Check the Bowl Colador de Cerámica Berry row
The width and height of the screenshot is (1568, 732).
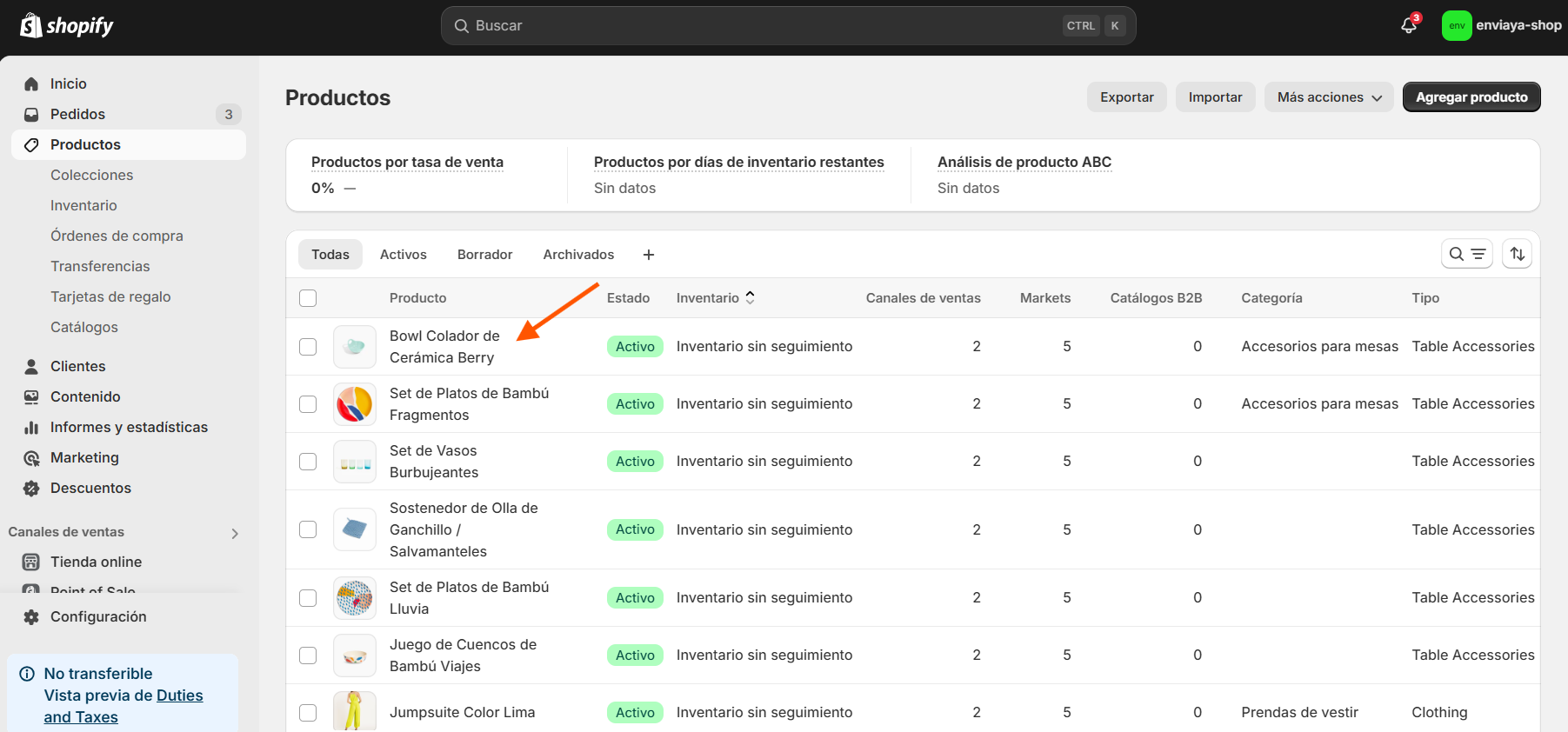coord(308,347)
